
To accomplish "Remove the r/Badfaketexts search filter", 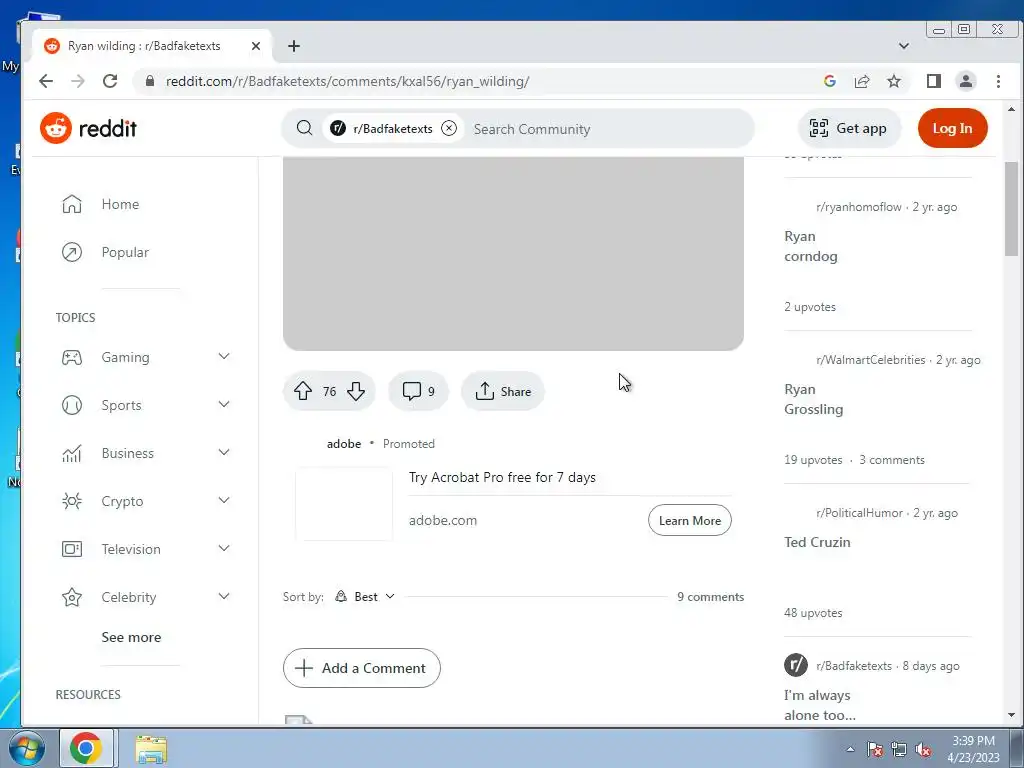I will [449, 129].
